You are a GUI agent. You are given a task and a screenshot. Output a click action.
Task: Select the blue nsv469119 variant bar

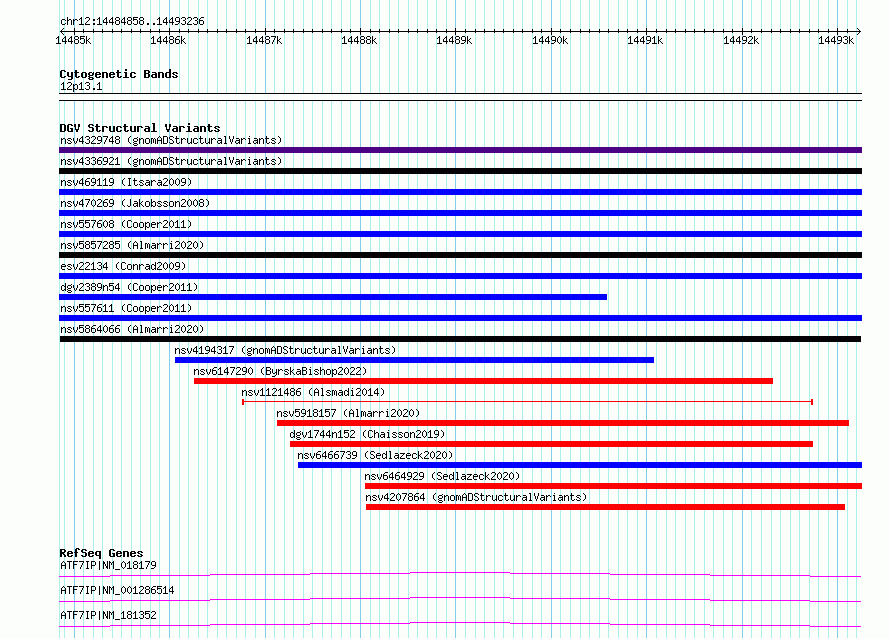460,192
